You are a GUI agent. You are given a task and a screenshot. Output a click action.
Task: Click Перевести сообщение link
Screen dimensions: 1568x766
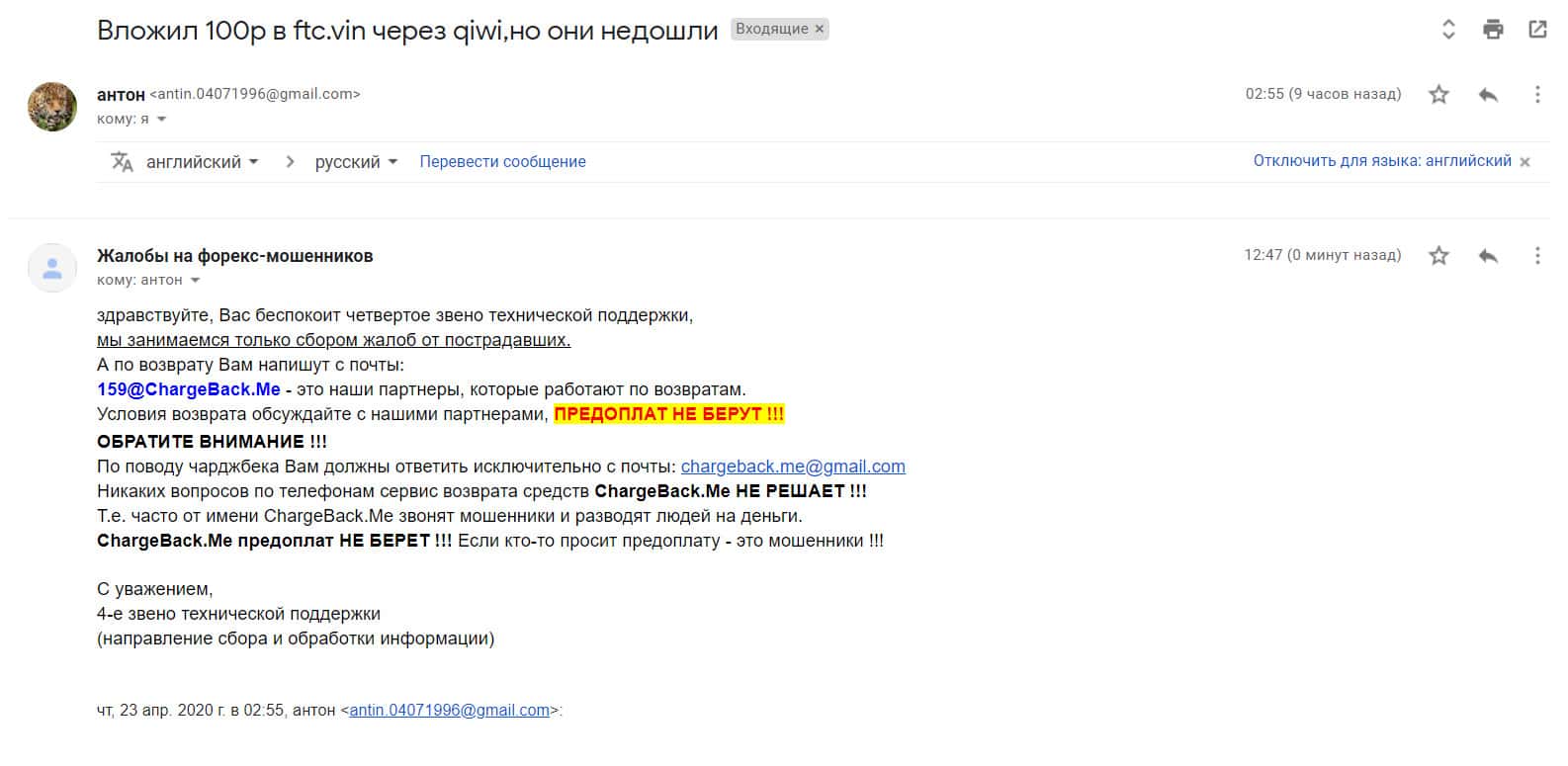click(x=502, y=162)
